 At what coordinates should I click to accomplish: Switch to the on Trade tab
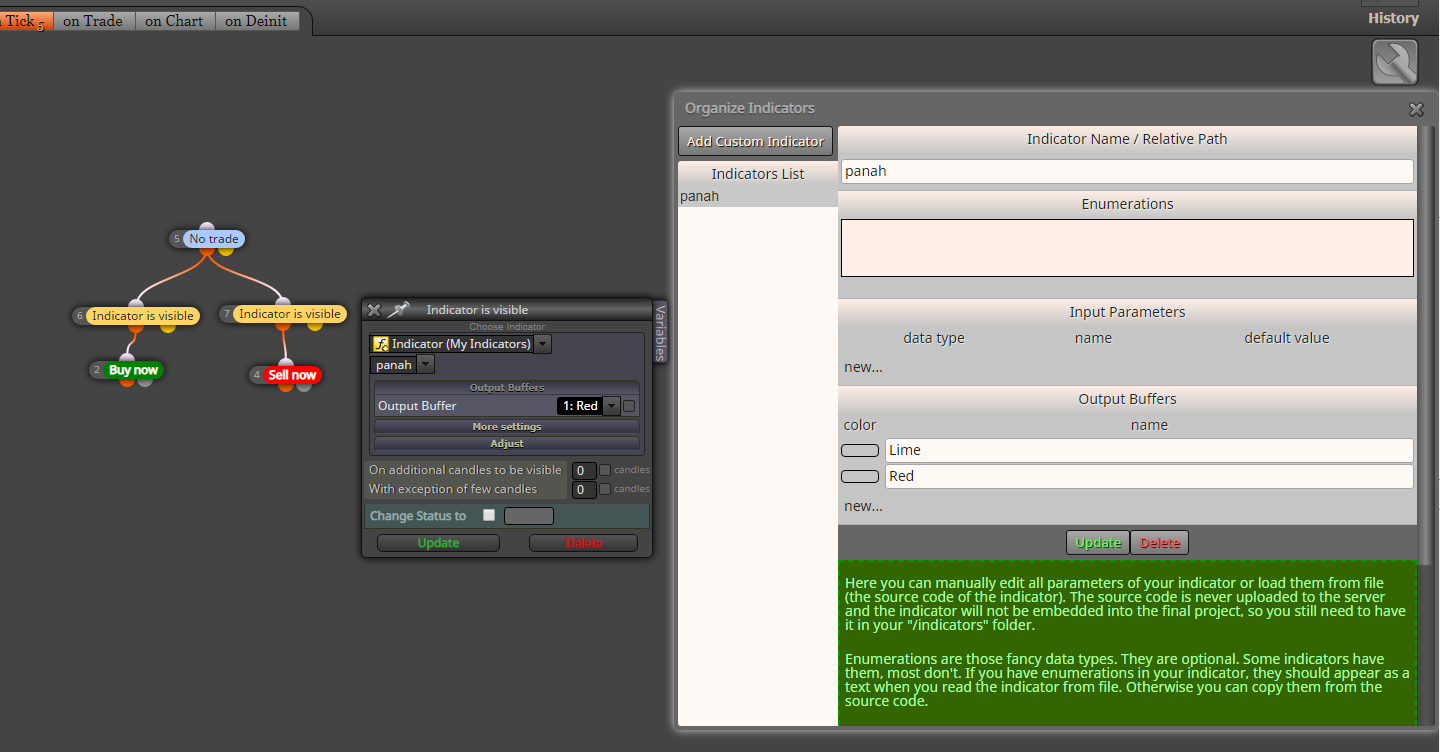pos(93,21)
